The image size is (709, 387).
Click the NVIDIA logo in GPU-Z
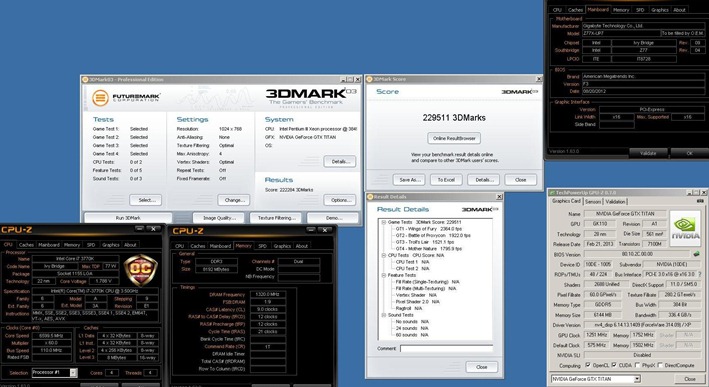click(685, 228)
